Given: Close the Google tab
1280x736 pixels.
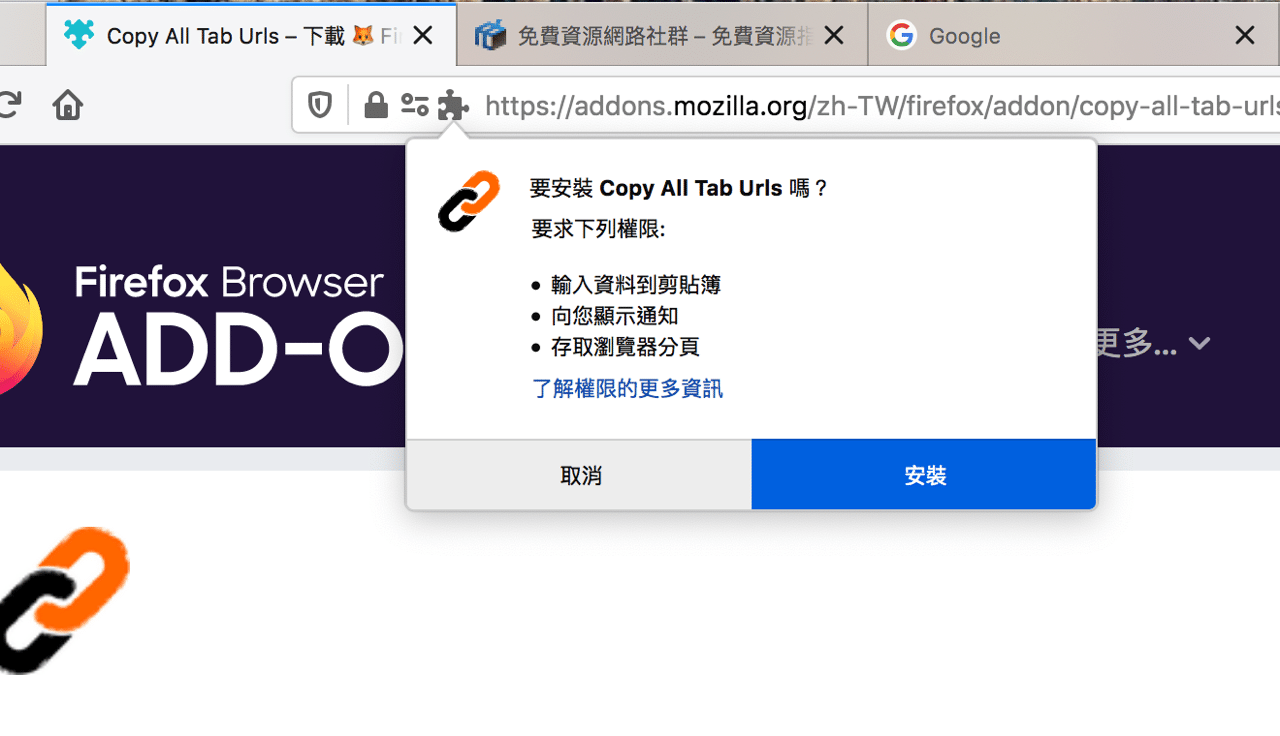Looking at the screenshot, I should 1245,35.
